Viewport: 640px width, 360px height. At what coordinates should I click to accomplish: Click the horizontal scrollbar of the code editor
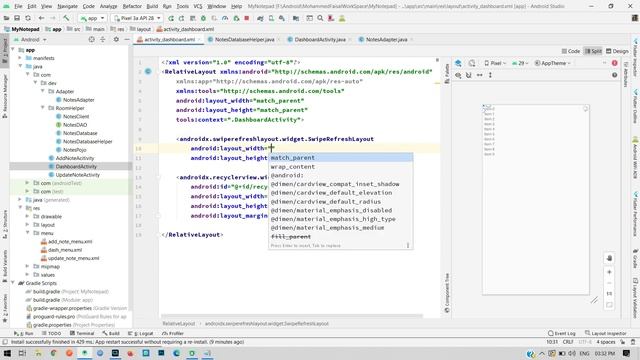[x=292, y=316]
